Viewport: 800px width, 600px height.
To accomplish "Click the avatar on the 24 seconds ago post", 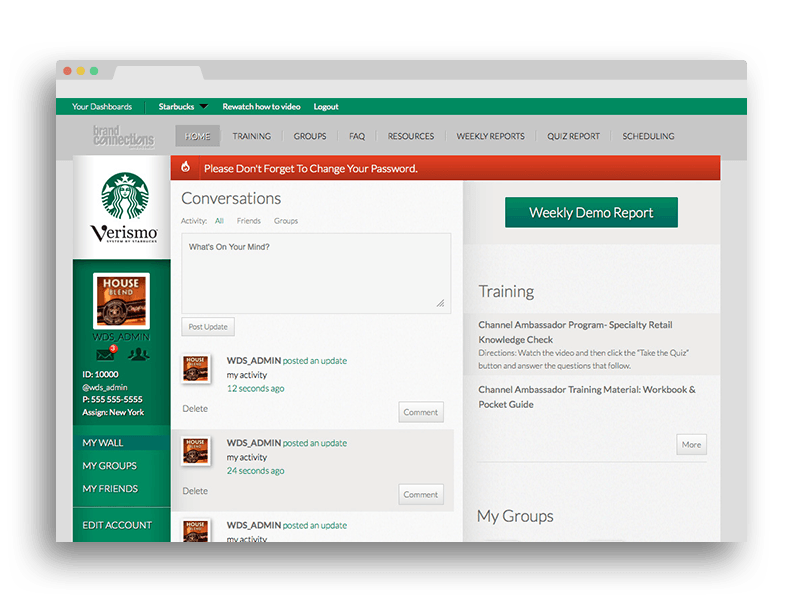I will (196, 451).
